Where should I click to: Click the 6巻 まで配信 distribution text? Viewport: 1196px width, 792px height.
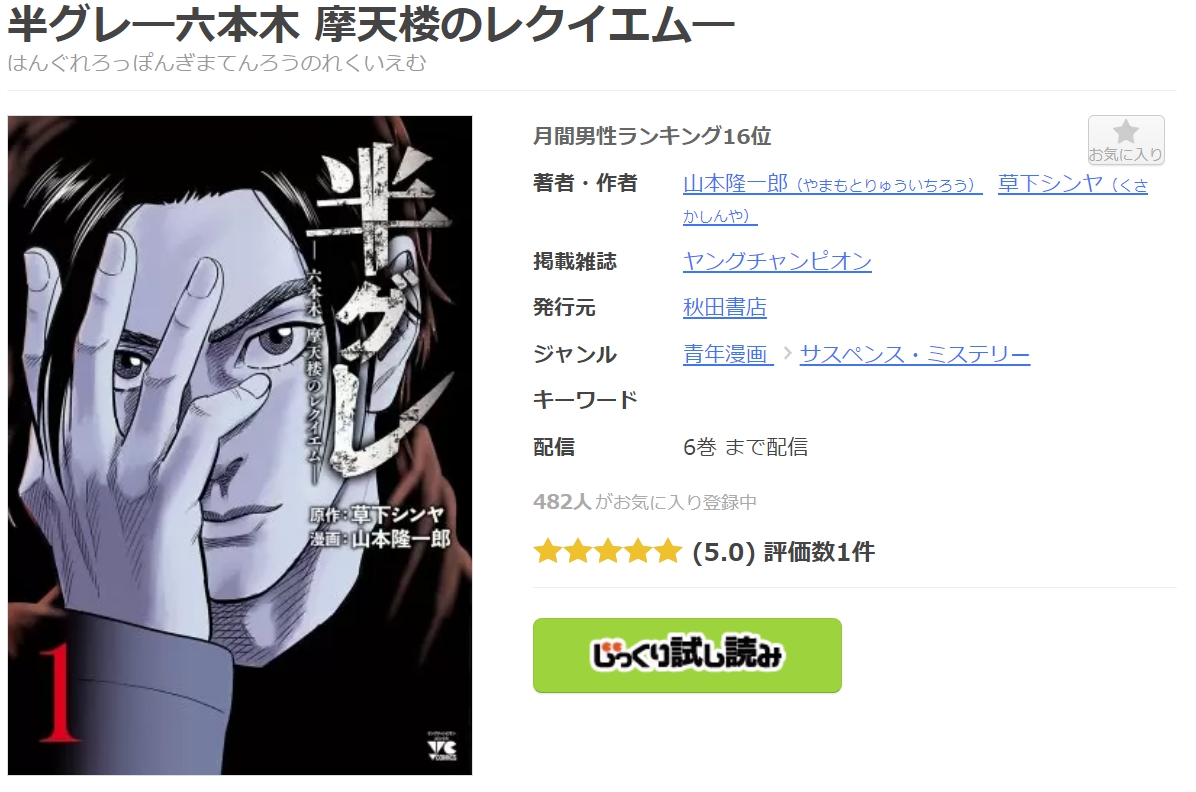(x=745, y=447)
